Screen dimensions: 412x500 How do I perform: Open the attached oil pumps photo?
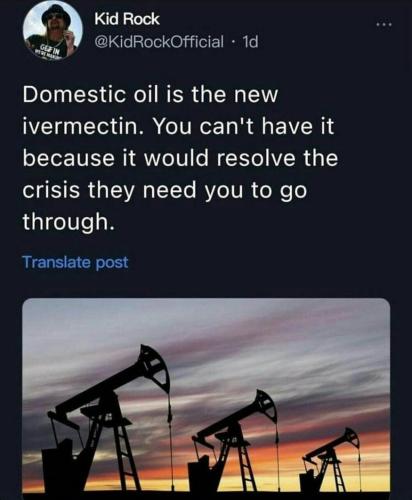click(x=206, y=398)
